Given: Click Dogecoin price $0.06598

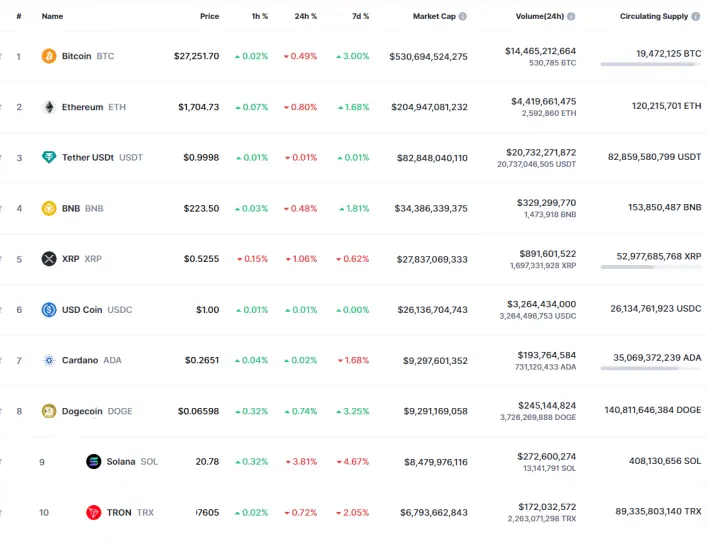Looking at the screenshot, I should click(x=198, y=411).
